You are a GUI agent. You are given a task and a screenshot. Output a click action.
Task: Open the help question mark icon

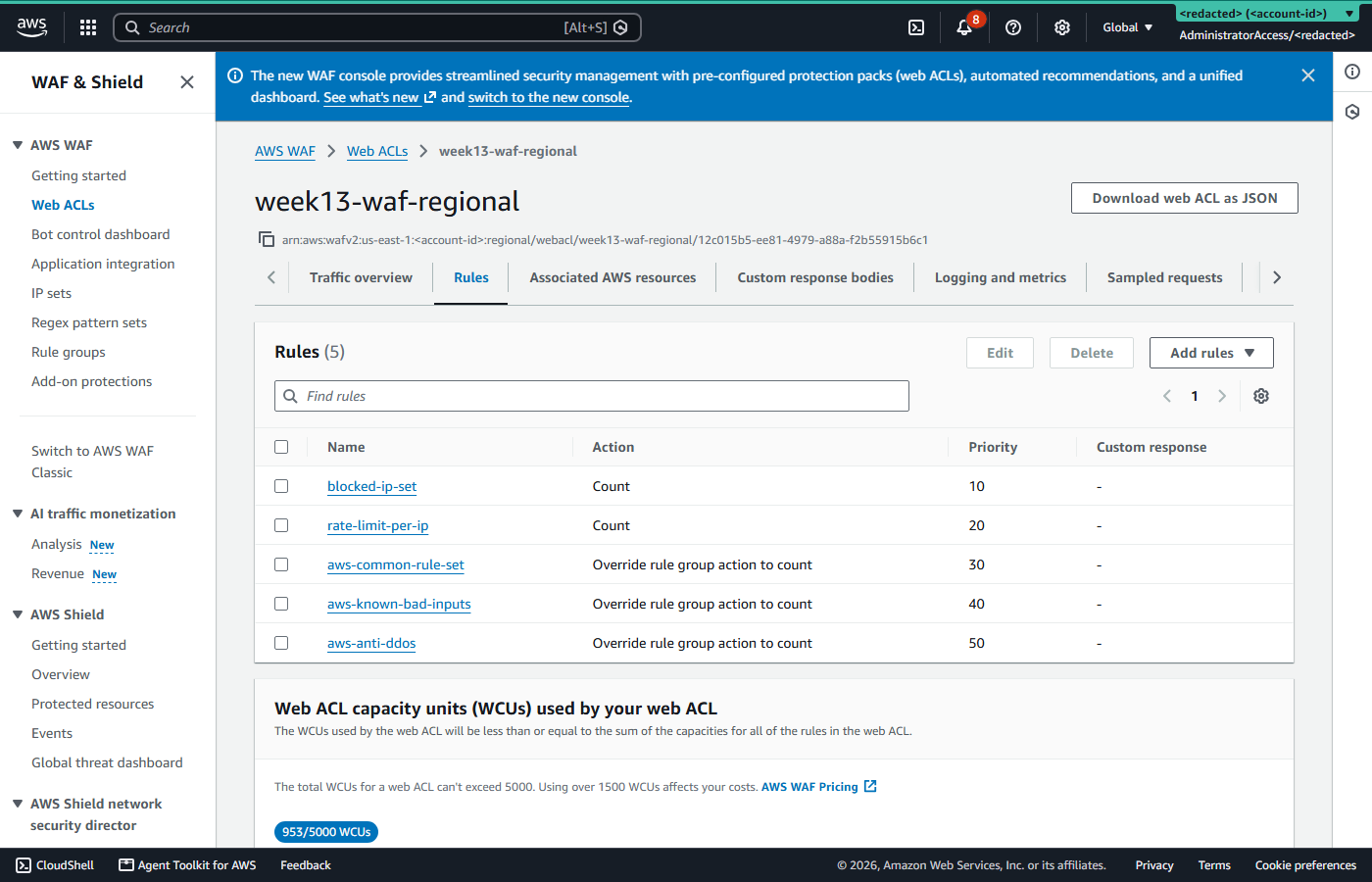click(x=1013, y=27)
